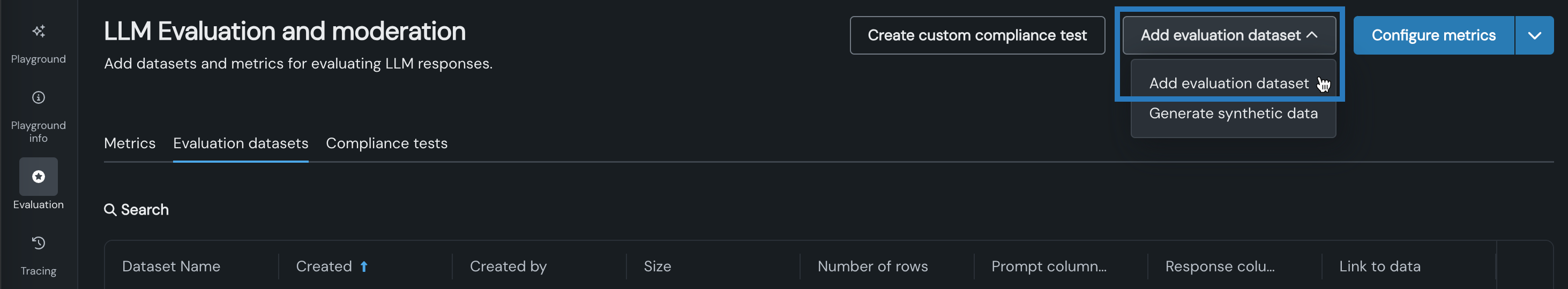This screenshot has width=1568, height=289.
Task: Click the Created sort arrow icon
Action: tap(364, 267)
